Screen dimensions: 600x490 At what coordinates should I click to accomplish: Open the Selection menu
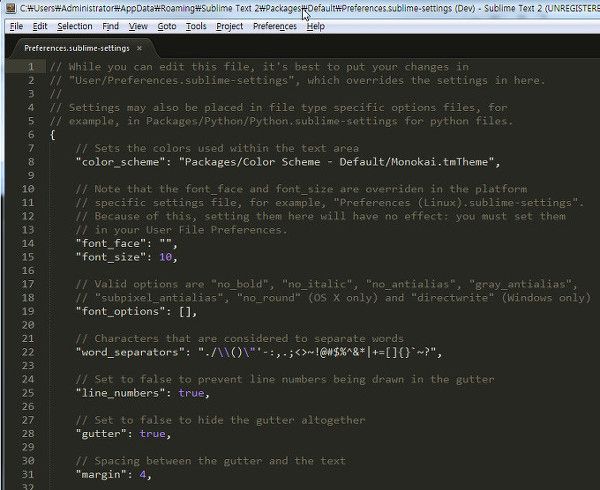(x=75, y=26)
